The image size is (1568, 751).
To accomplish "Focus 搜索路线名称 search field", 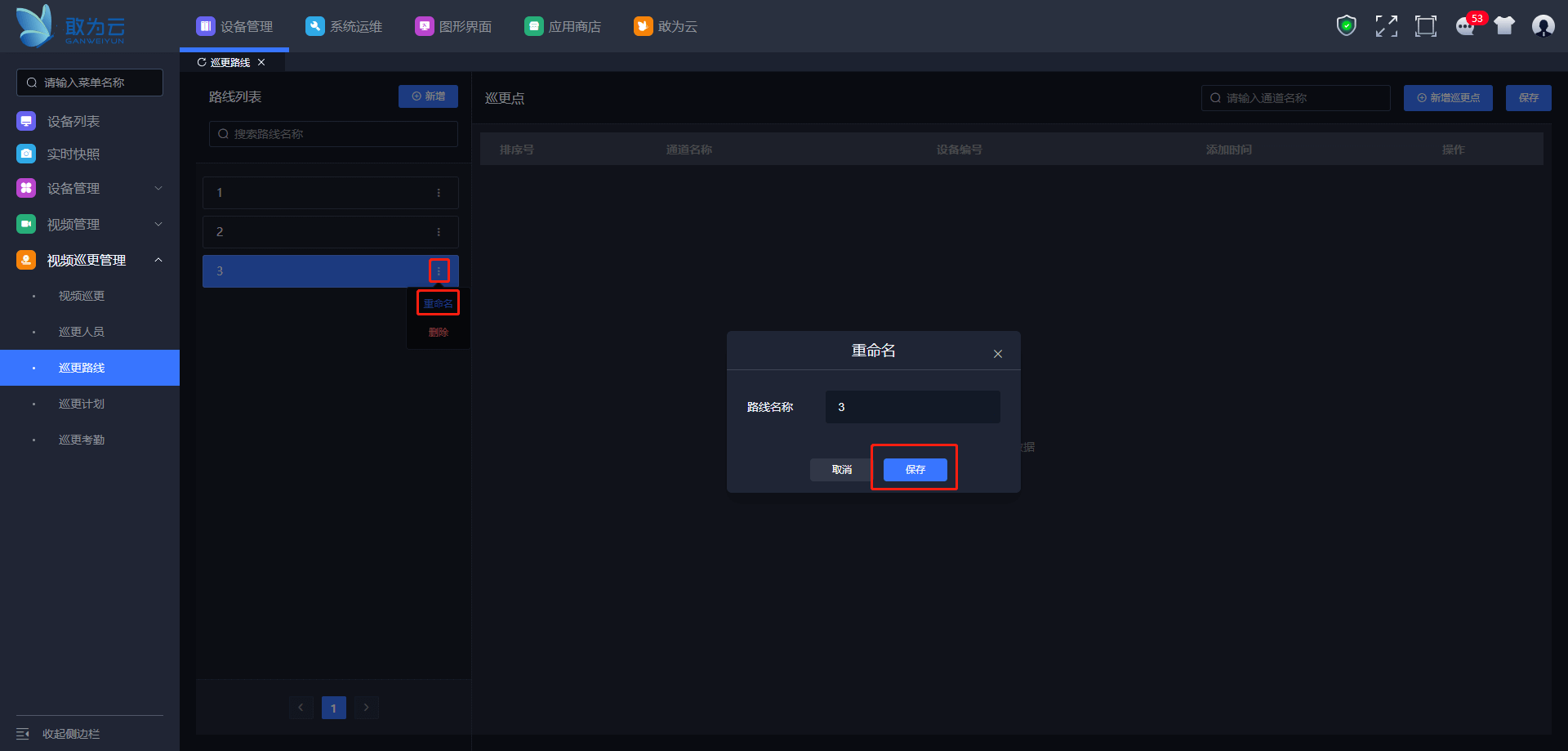I will click(x=333, y=134).
